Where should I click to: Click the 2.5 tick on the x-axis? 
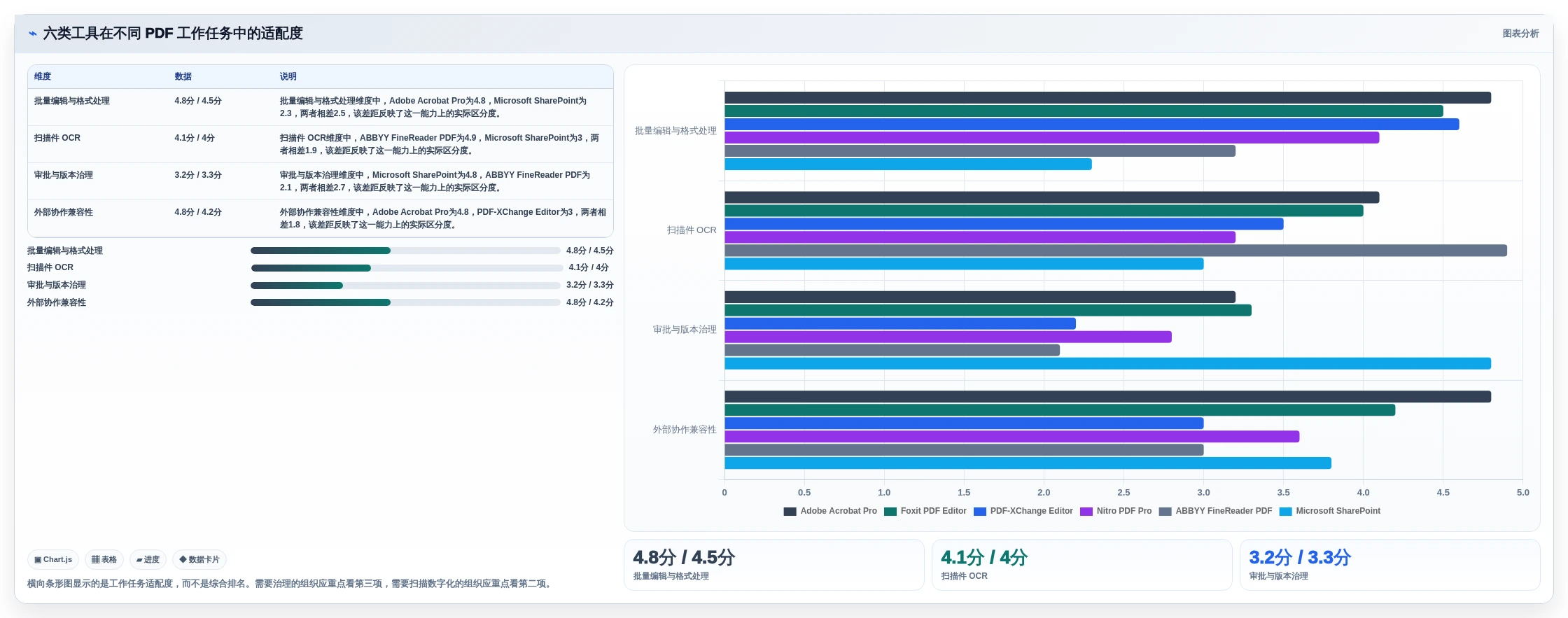pos(1123,493)
